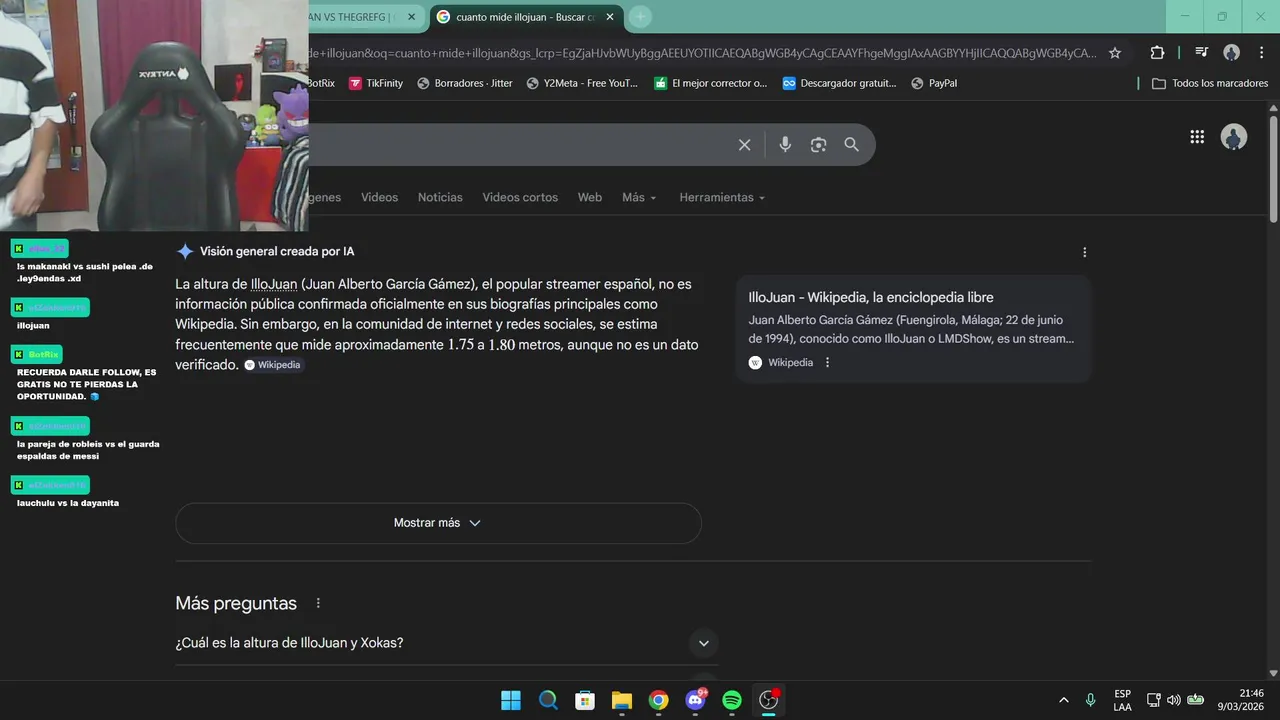1280x720 pixels.
Task: Open the ESP LAA language switcher
Action: coord(1122,700)
